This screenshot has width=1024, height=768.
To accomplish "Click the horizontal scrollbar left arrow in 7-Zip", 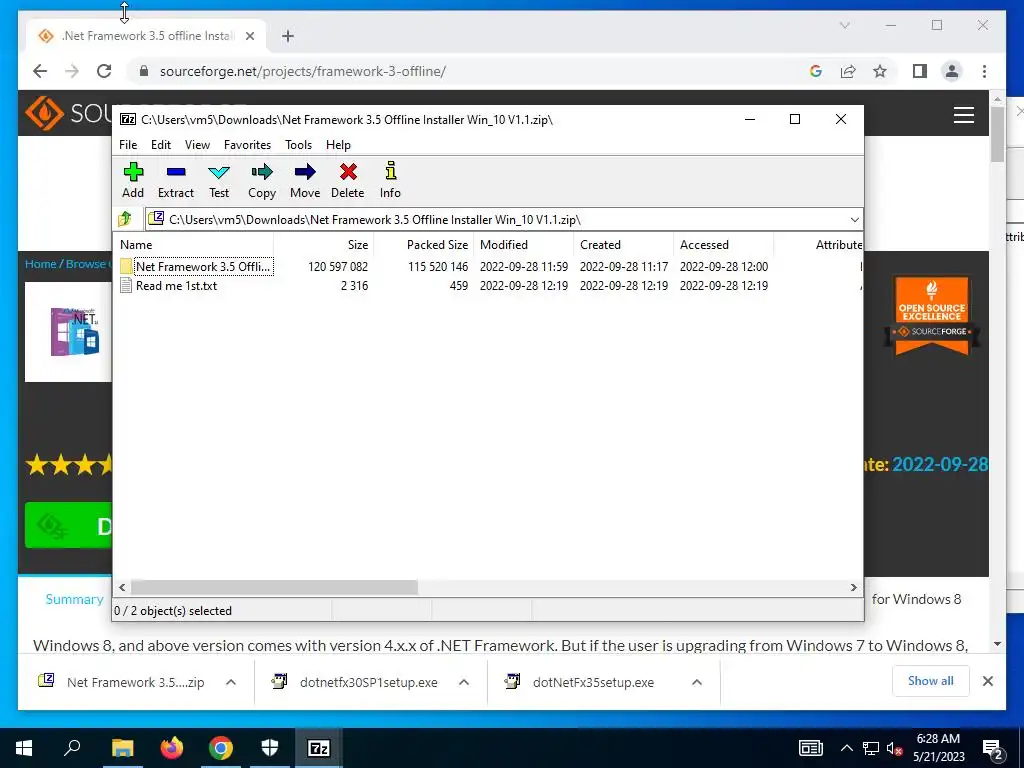I will point(122,587).
